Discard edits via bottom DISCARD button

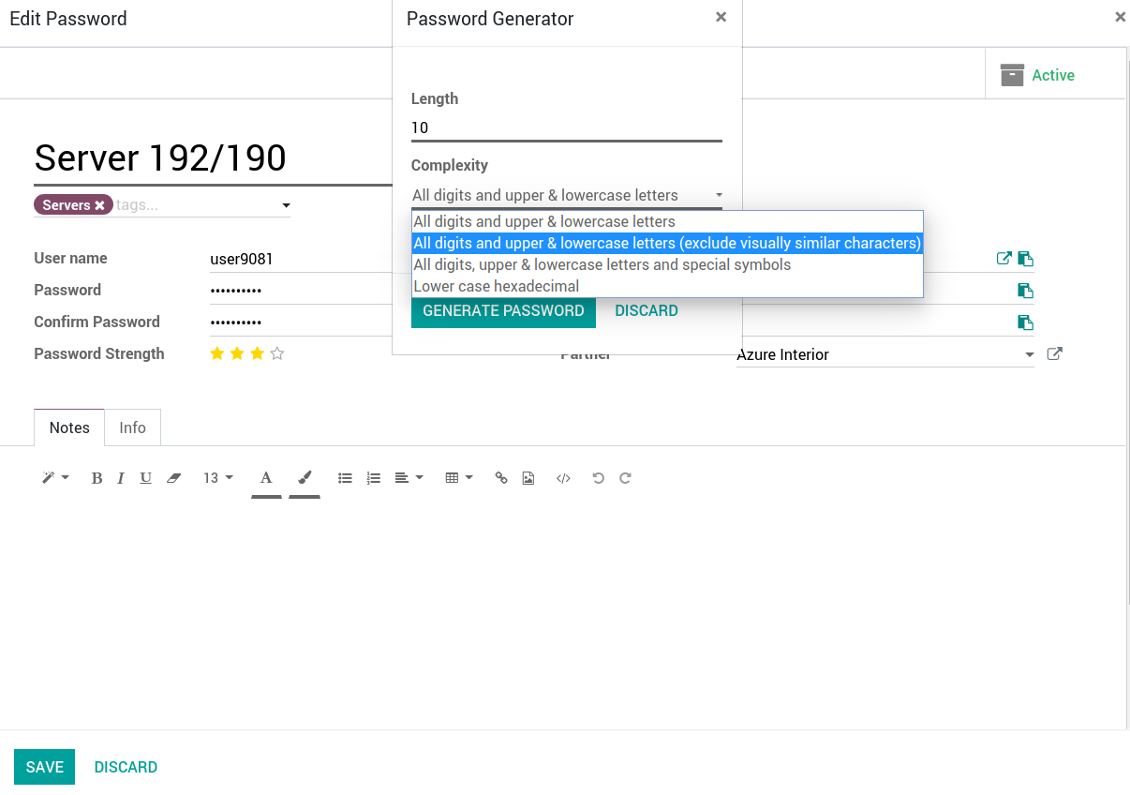click(126, 767)
